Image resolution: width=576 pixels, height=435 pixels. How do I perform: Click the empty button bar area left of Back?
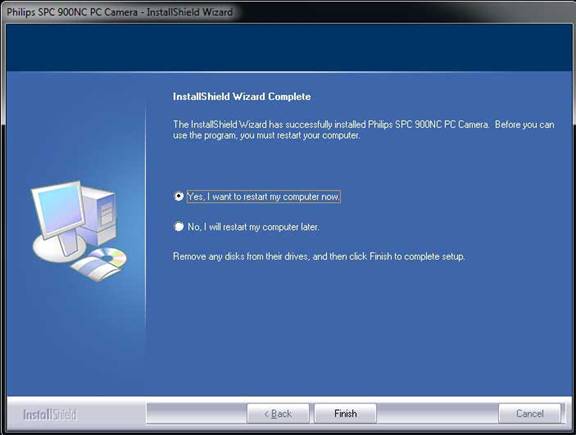(197, 413)
